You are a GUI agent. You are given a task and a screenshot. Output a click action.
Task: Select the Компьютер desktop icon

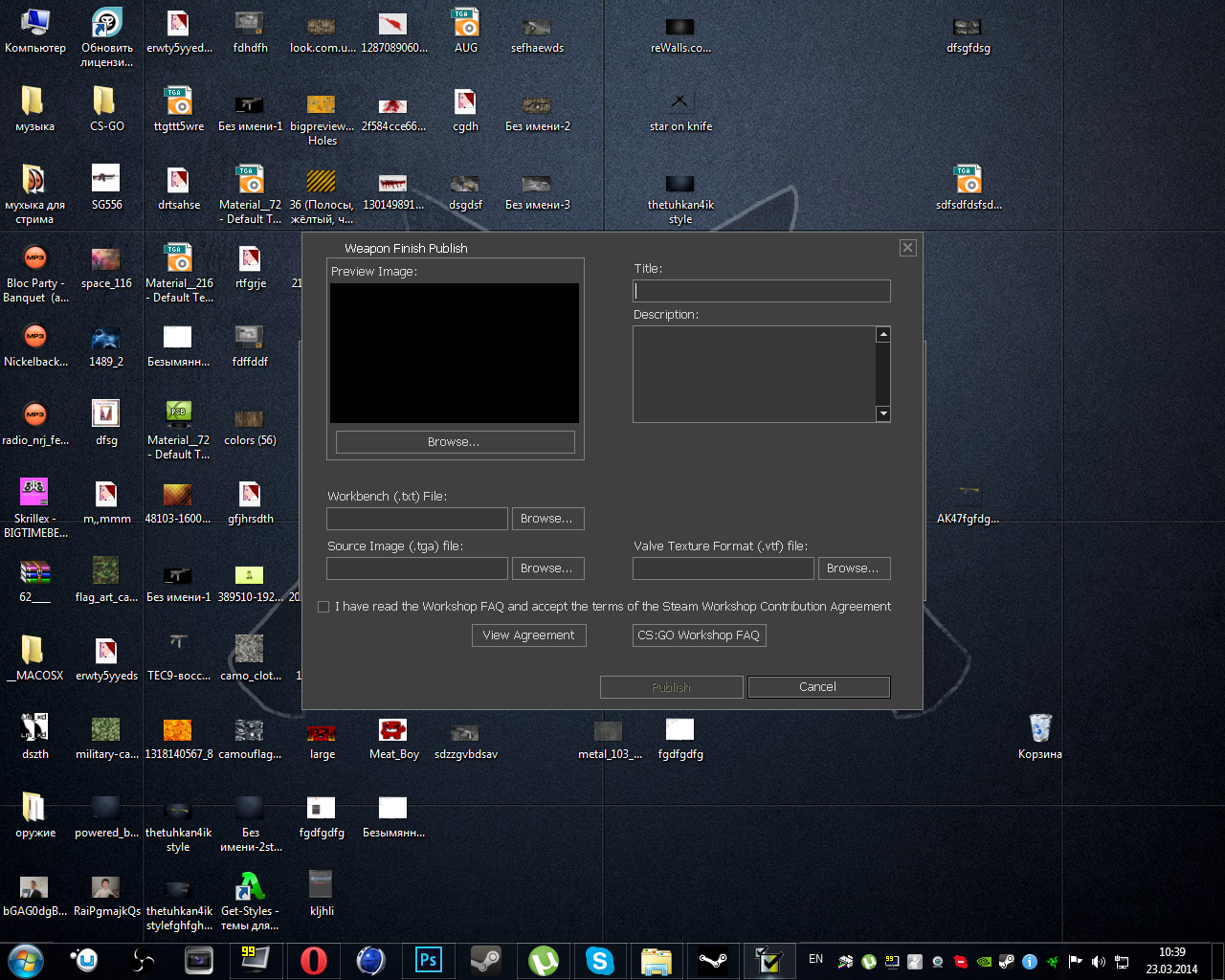35,32
